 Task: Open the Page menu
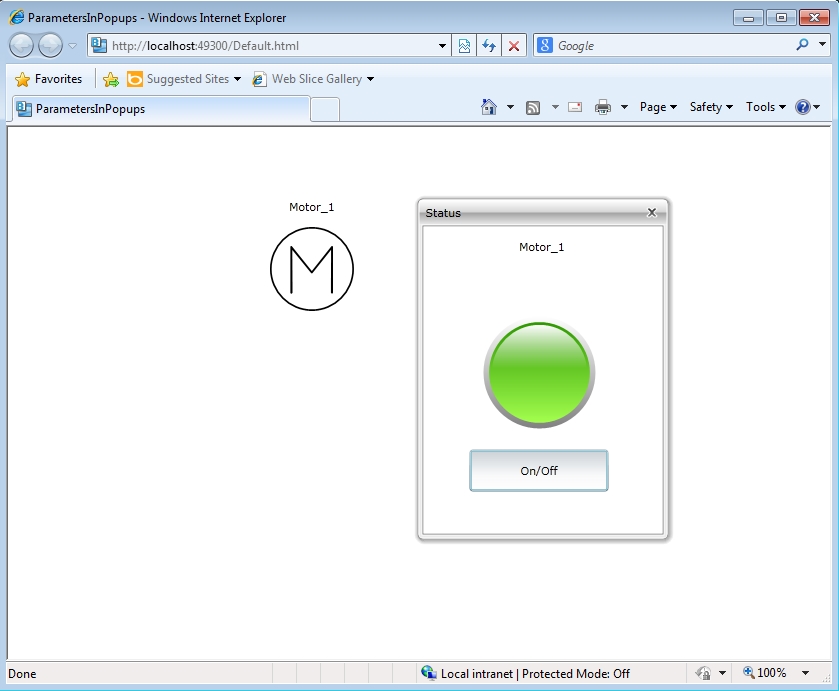658,107
